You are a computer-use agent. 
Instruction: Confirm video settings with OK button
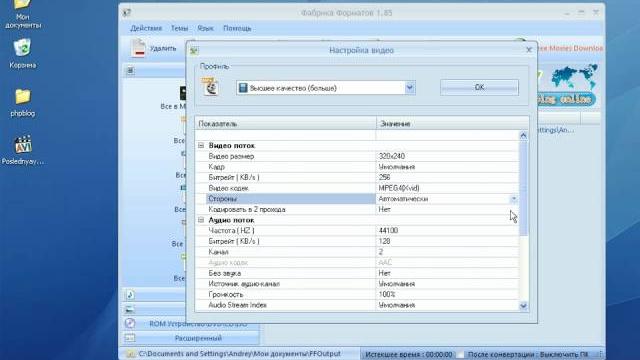(x=479, y=87)
